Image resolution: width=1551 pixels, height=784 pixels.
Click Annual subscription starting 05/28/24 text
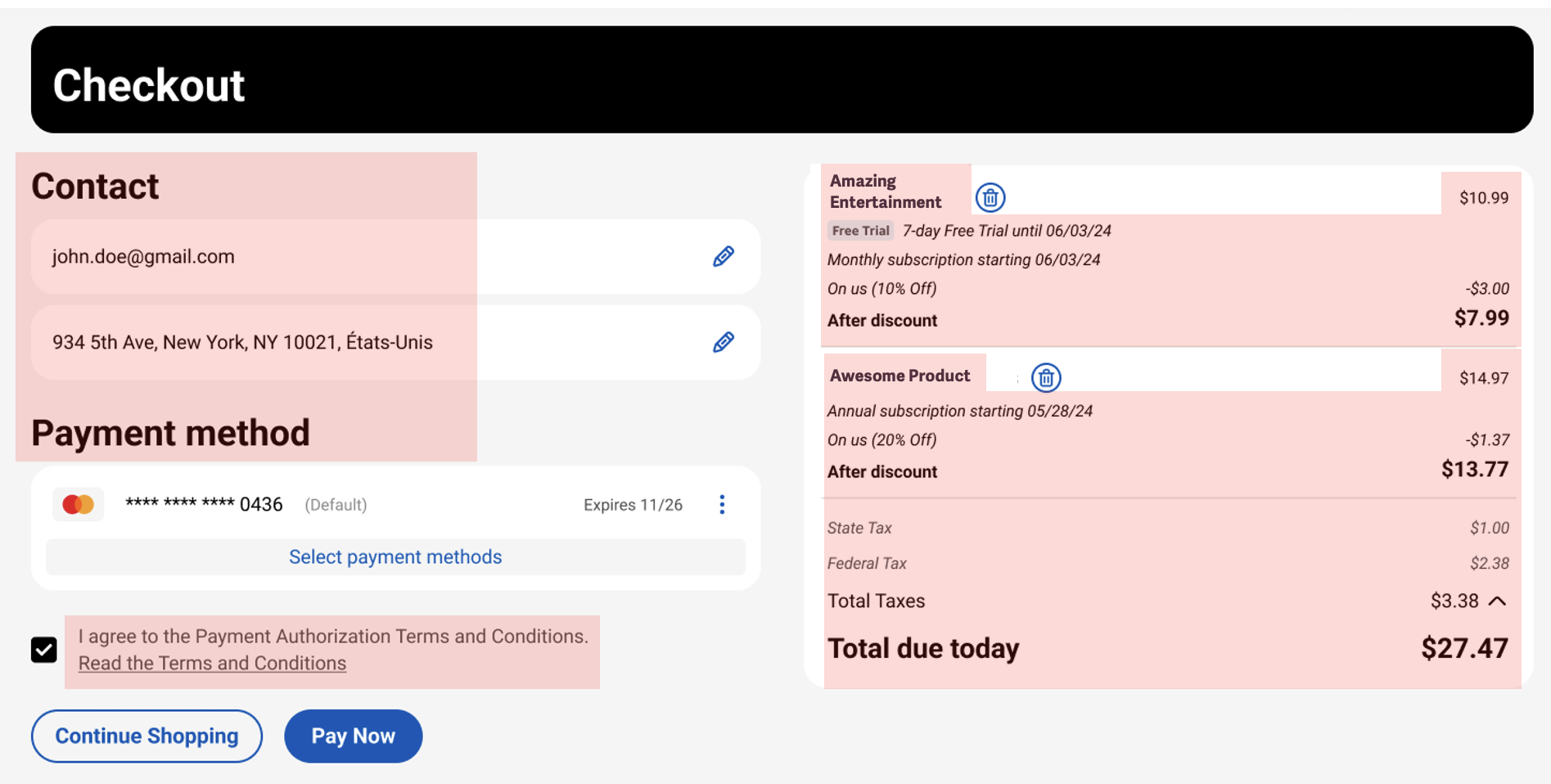(x=959, y=411)
